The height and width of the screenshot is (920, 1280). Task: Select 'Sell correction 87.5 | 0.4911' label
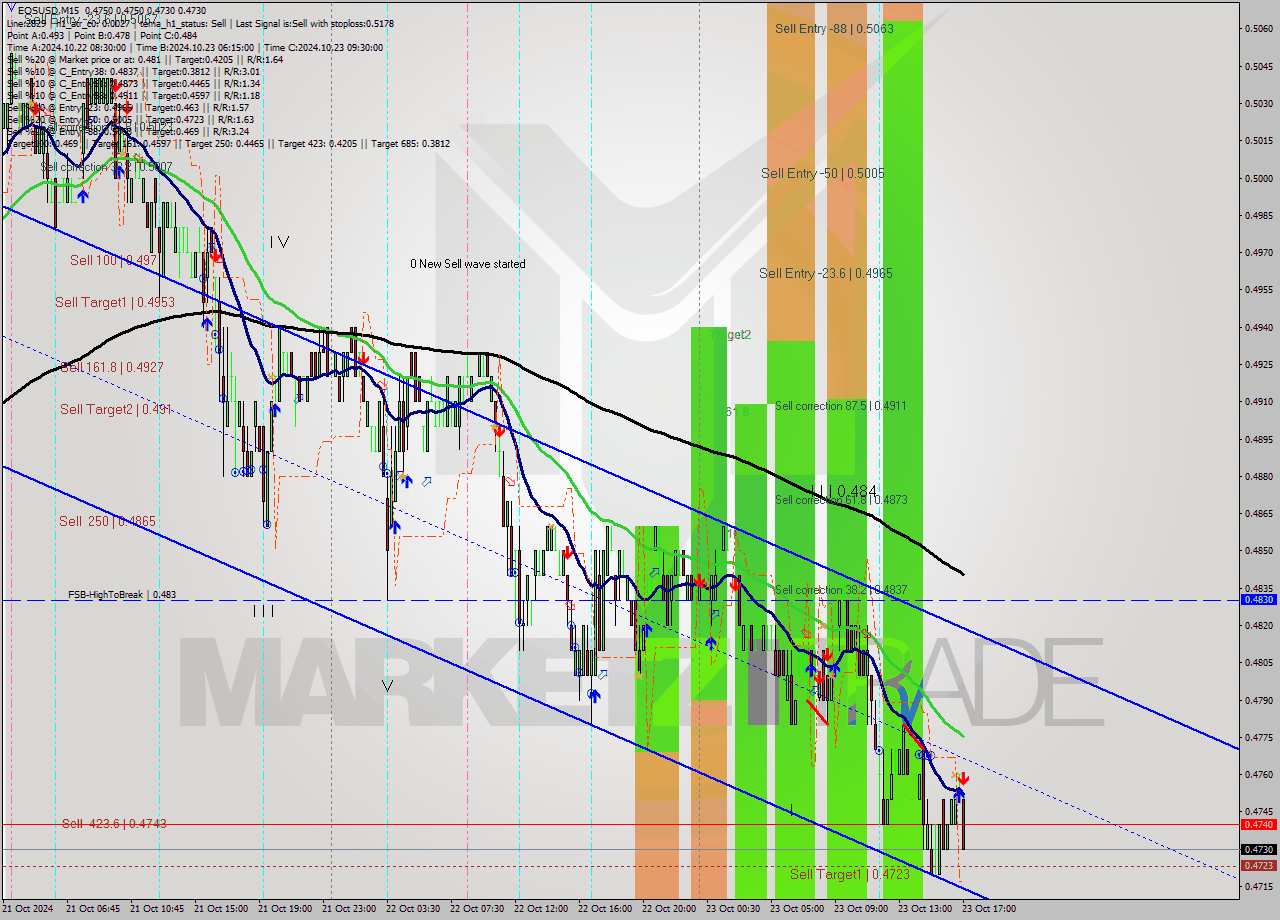coord(841,406)
